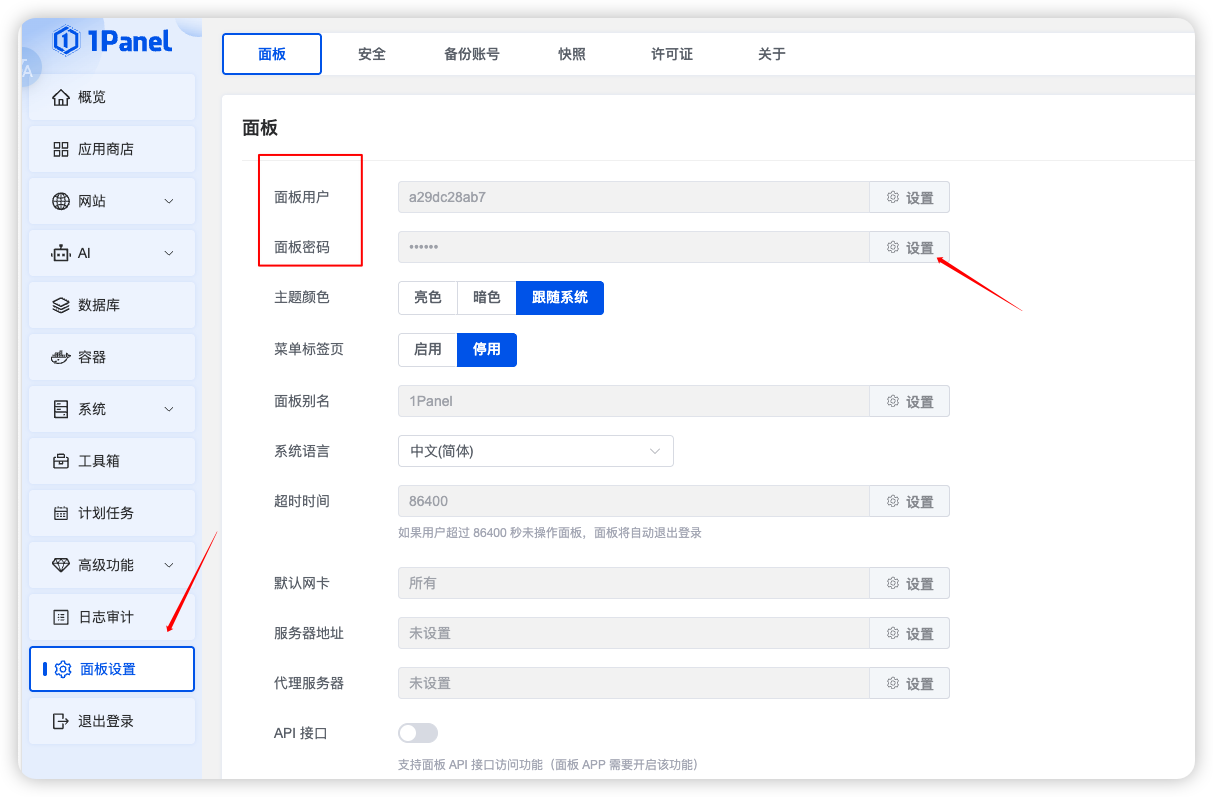Click 设置 button for 面板密码
The height and width of the screenshot is (797, 1213).
click(x=909, y=248)
